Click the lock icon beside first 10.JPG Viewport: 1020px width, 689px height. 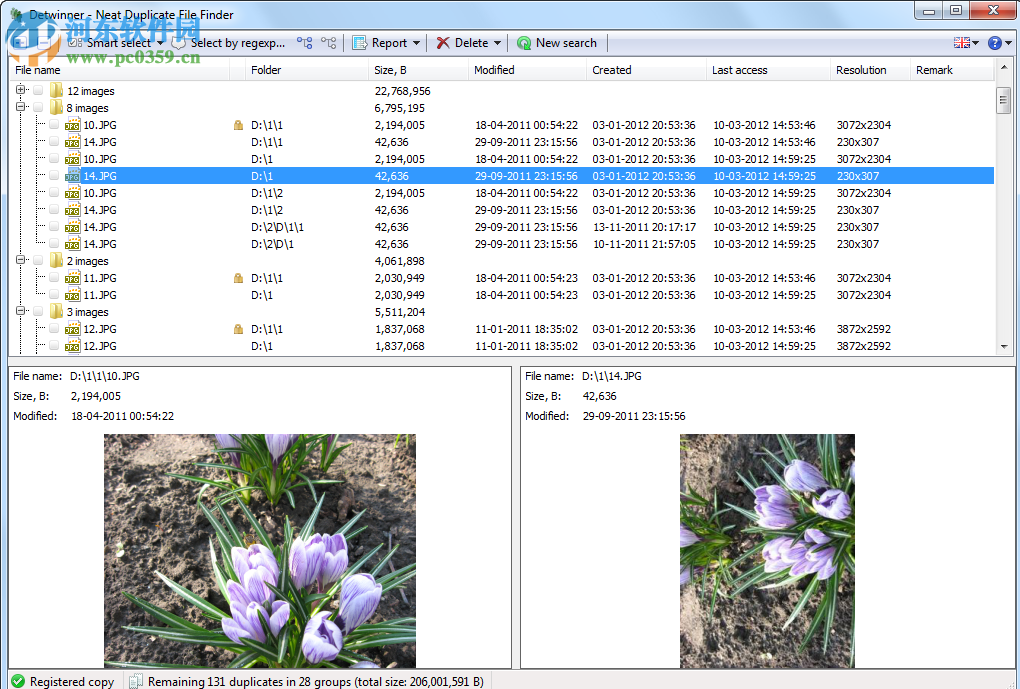238,126
